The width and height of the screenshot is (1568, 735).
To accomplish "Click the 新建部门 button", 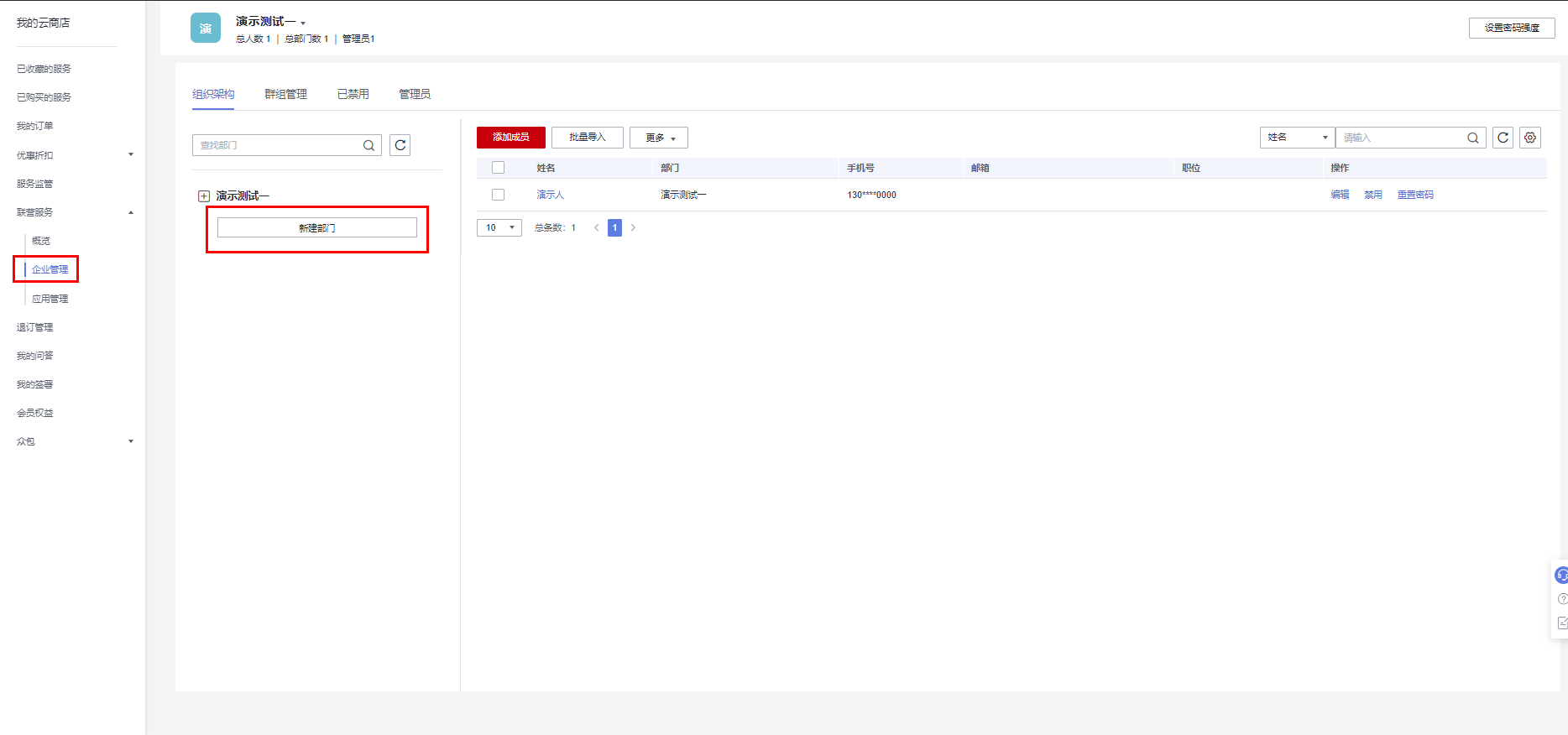I will 317,227.
